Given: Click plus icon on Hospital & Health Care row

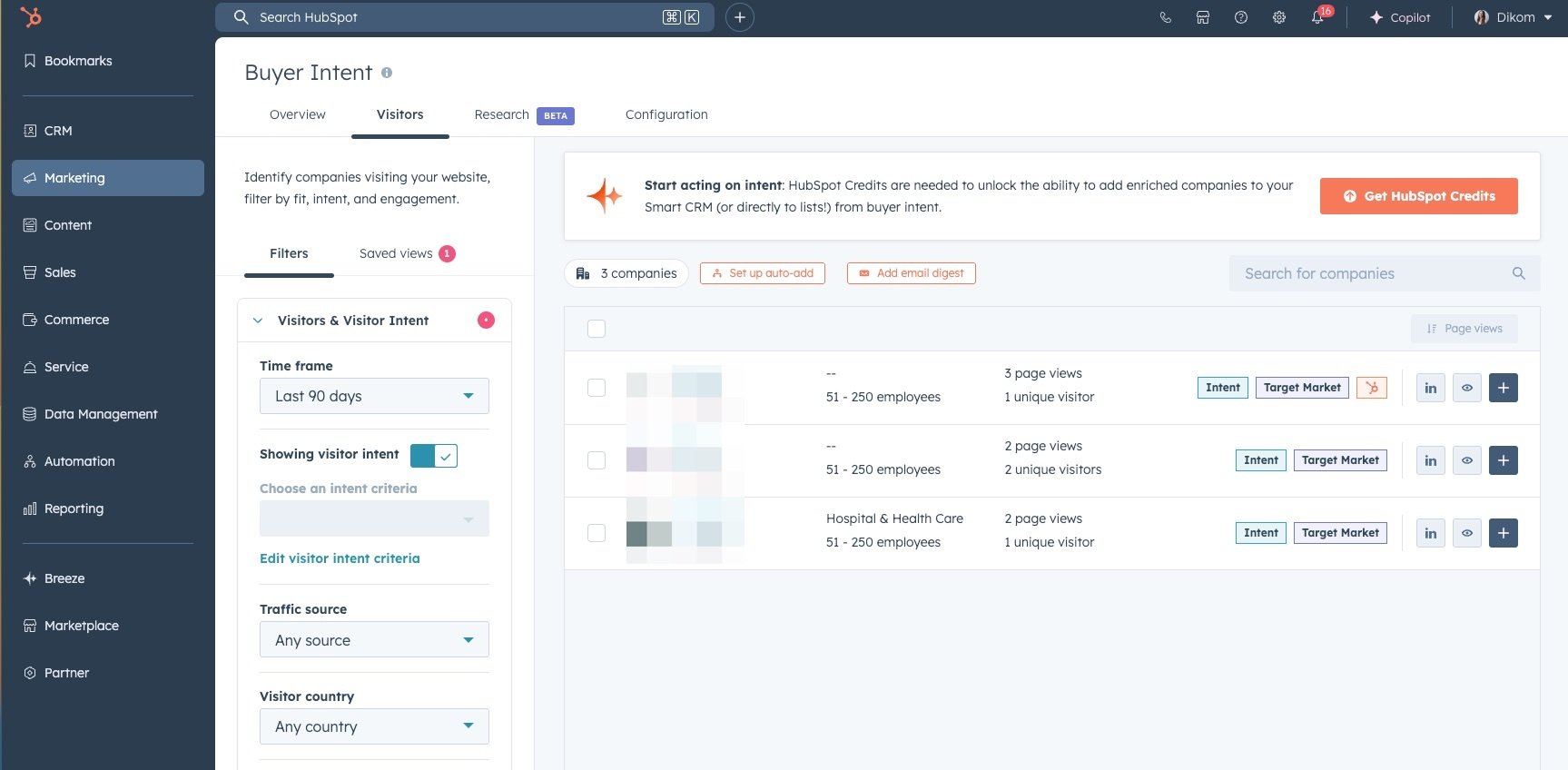Looking at the screenshot, I should 1503,533.
